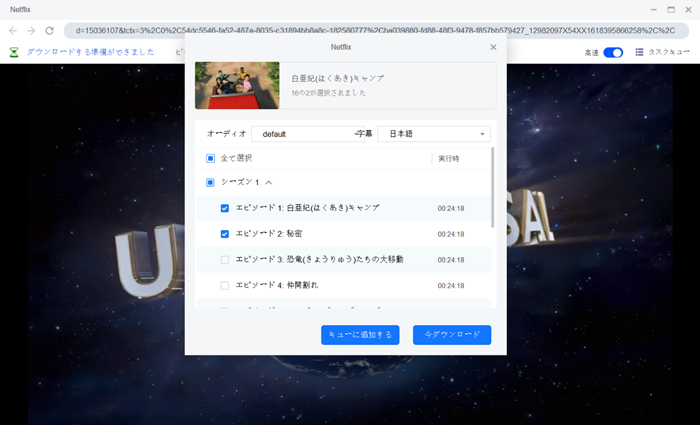
Task: Collapse the シーズン 1 chevron
Action: (x=269, y=182)
